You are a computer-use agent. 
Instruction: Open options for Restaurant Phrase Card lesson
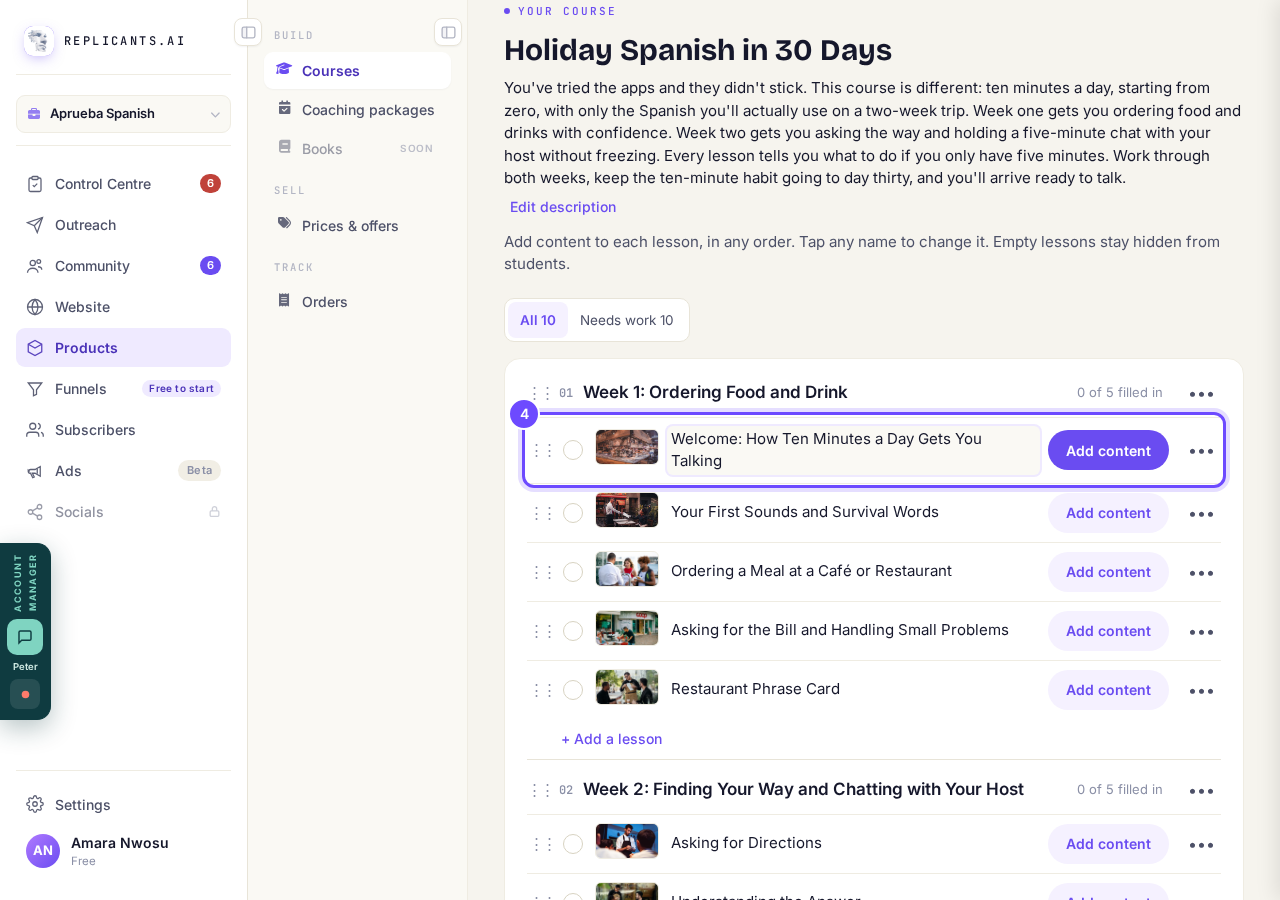pos(1201,691)
